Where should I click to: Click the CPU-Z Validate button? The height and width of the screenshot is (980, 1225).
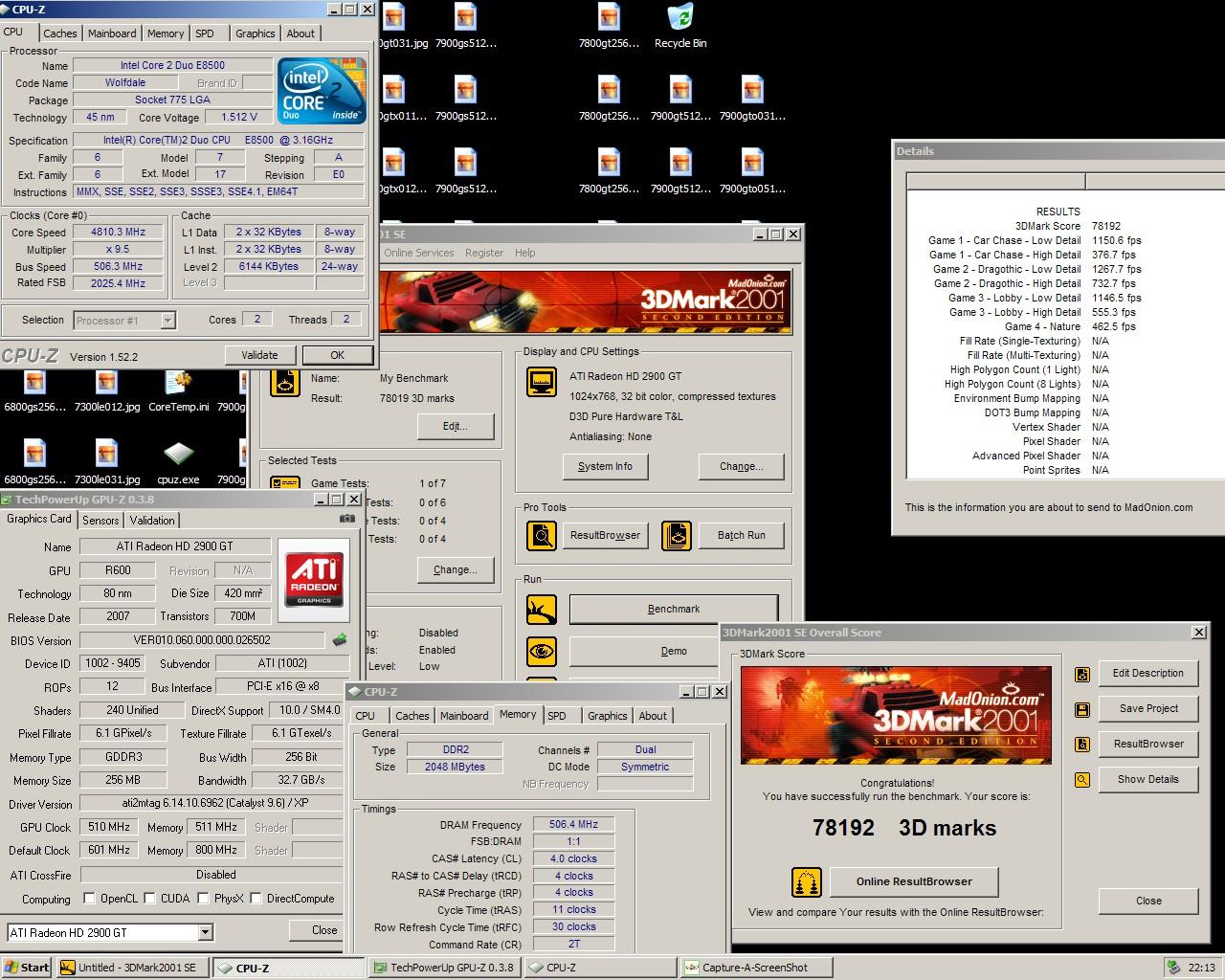point(259,355)
